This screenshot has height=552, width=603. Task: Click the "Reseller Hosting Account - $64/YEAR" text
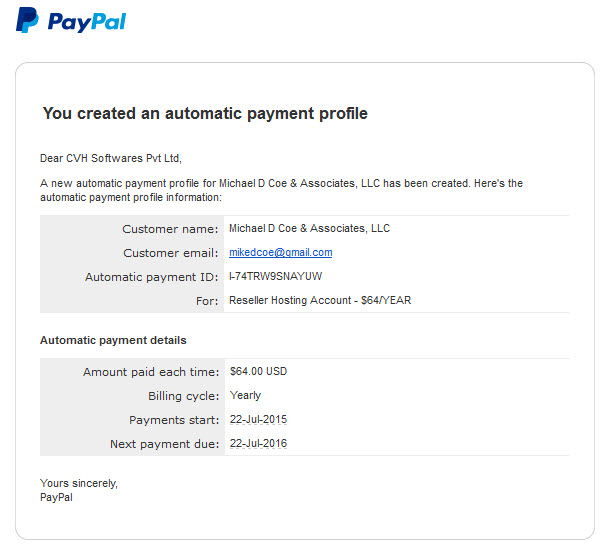click(320, 300)
